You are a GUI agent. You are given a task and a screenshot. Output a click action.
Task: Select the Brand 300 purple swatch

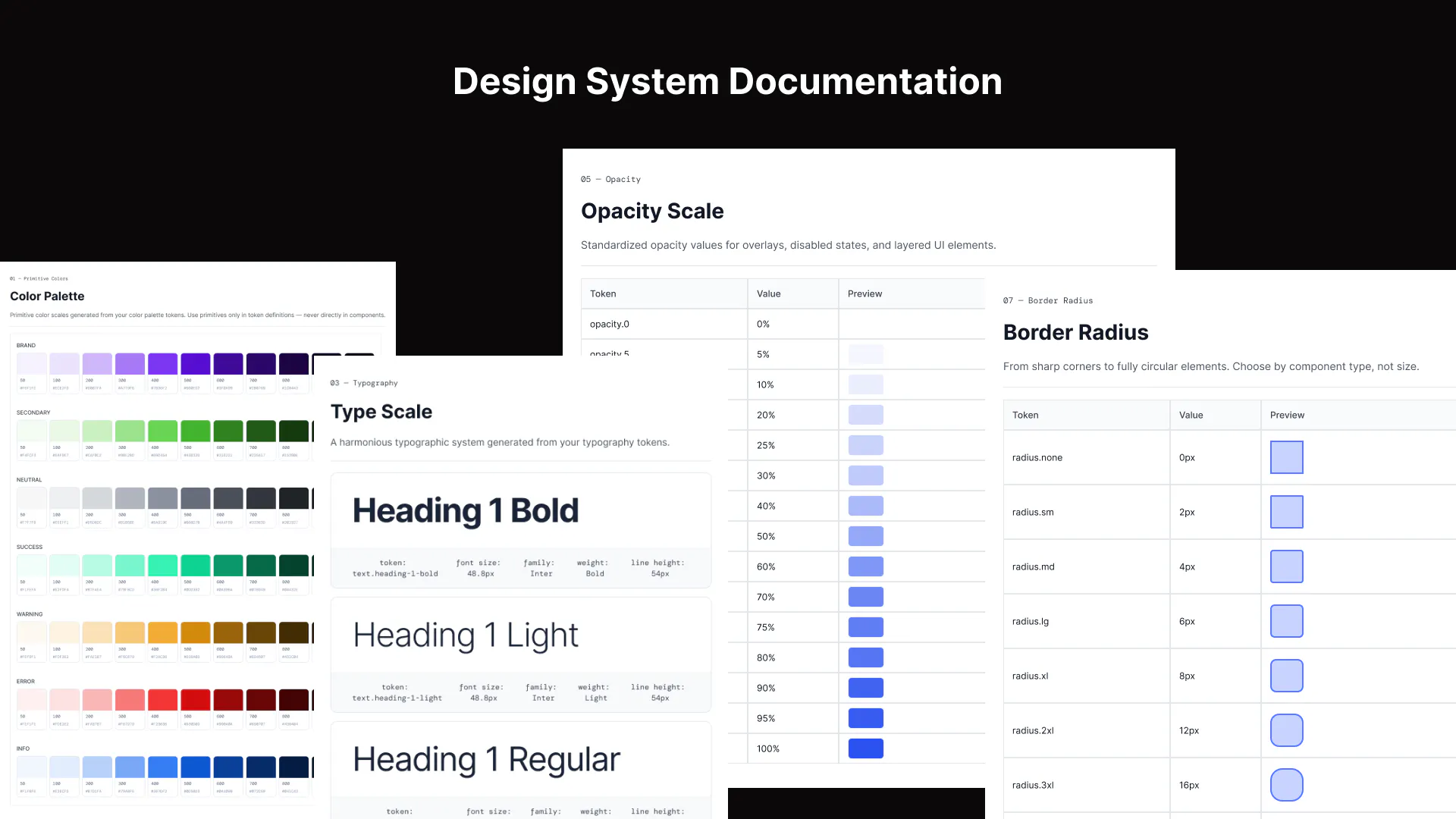click(x=130, y=363)
